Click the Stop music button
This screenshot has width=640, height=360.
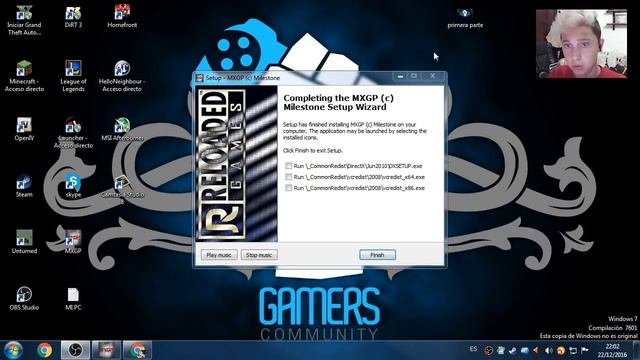coord(259,255)
